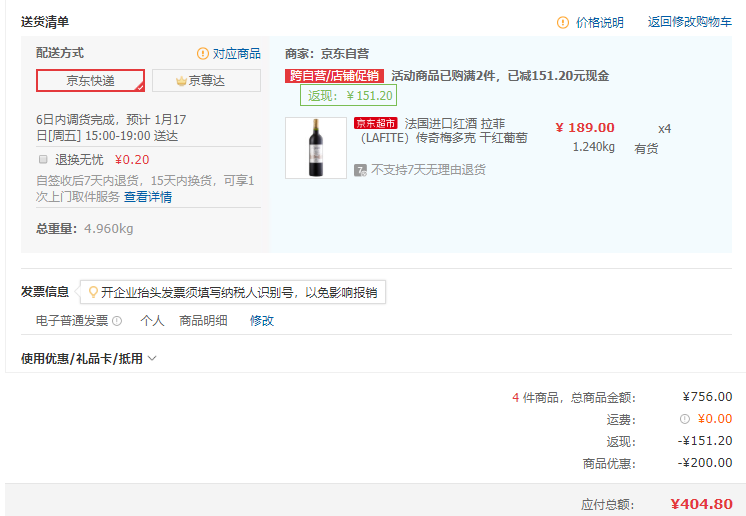Click the crown icon on 京尊达
The image size is (746, 516).
(x=181, y=81)
